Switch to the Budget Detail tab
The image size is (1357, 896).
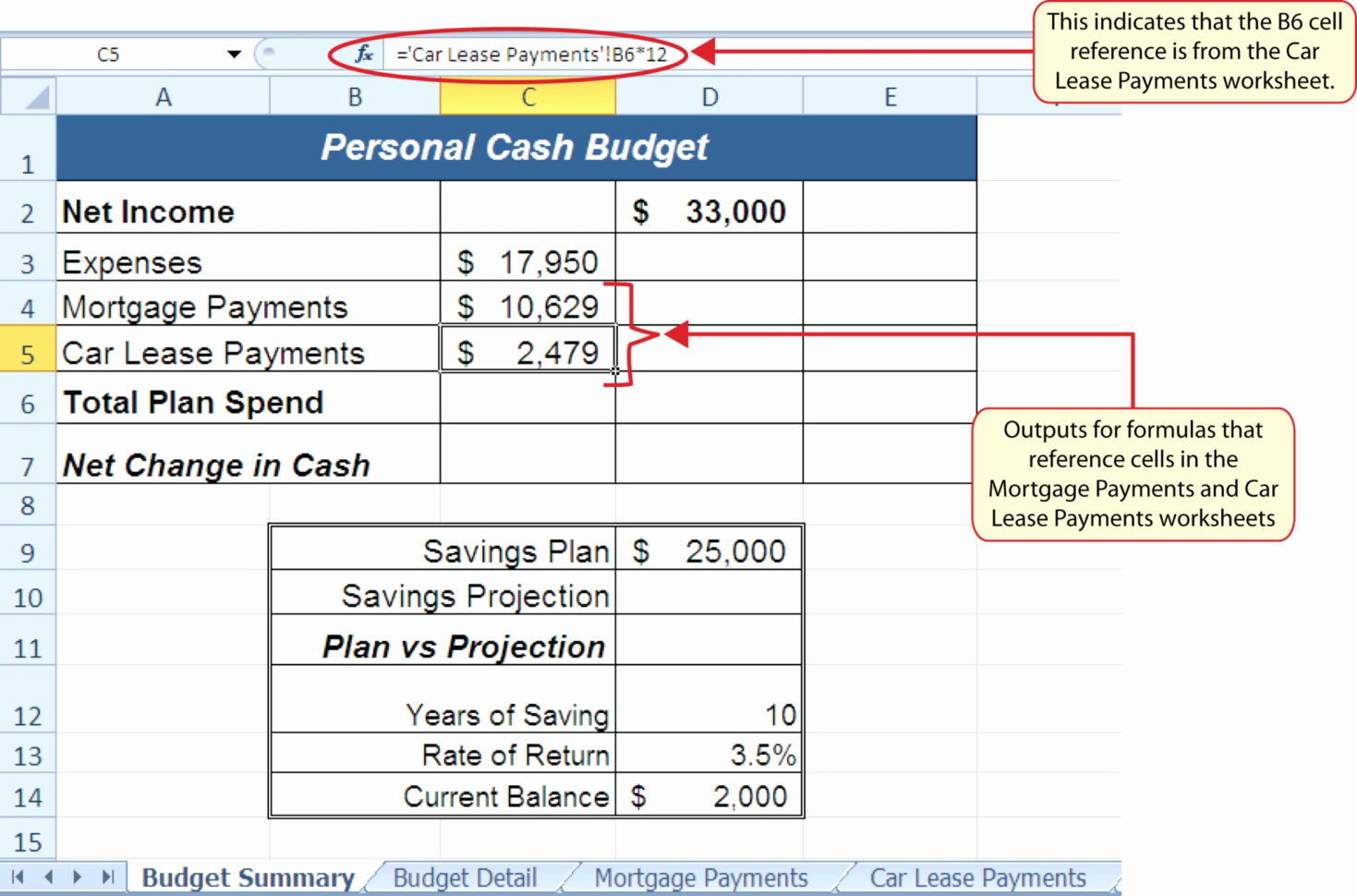pyautogui.click(x=466, y=878)
